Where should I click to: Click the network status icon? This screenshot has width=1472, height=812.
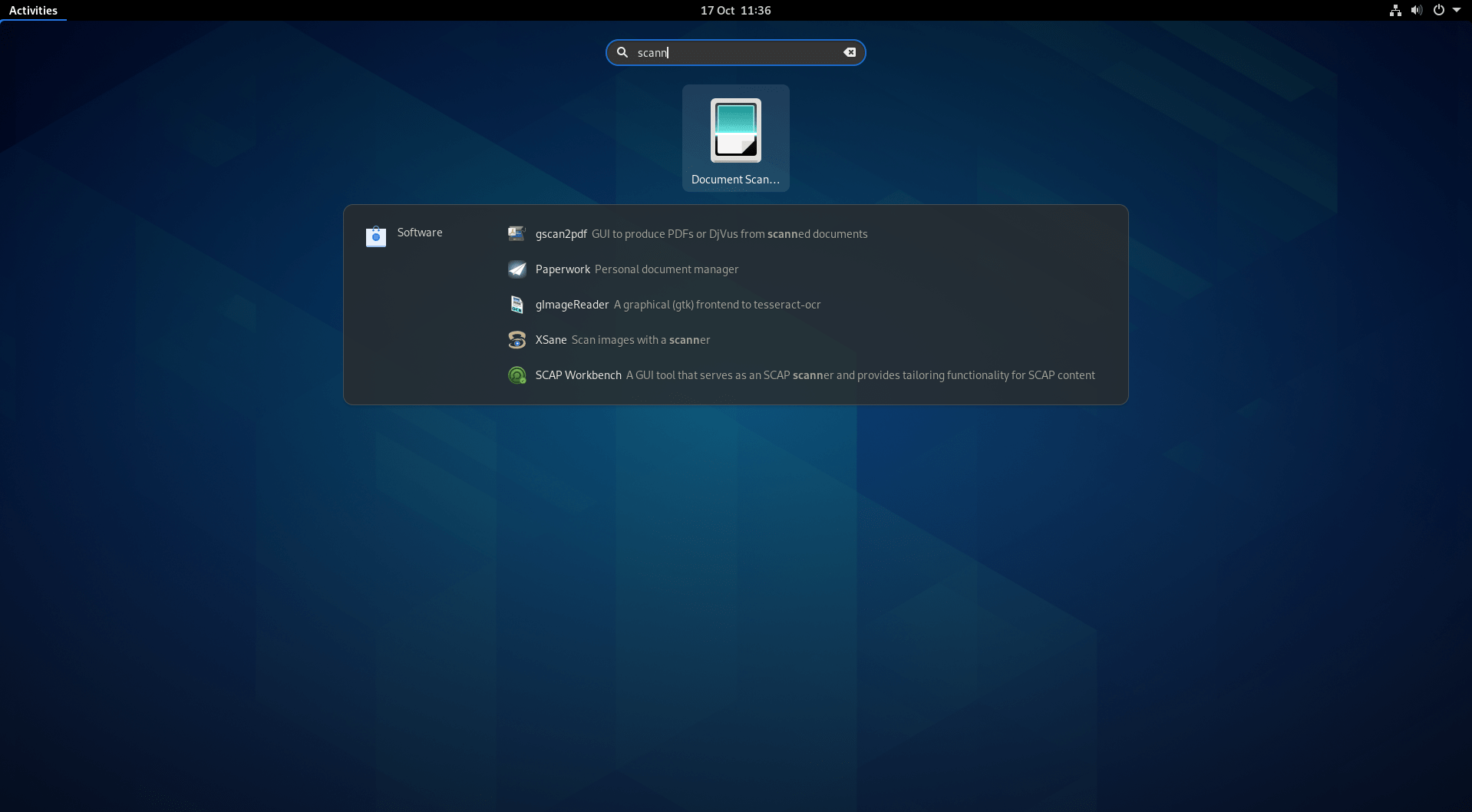pos(1394,10)
